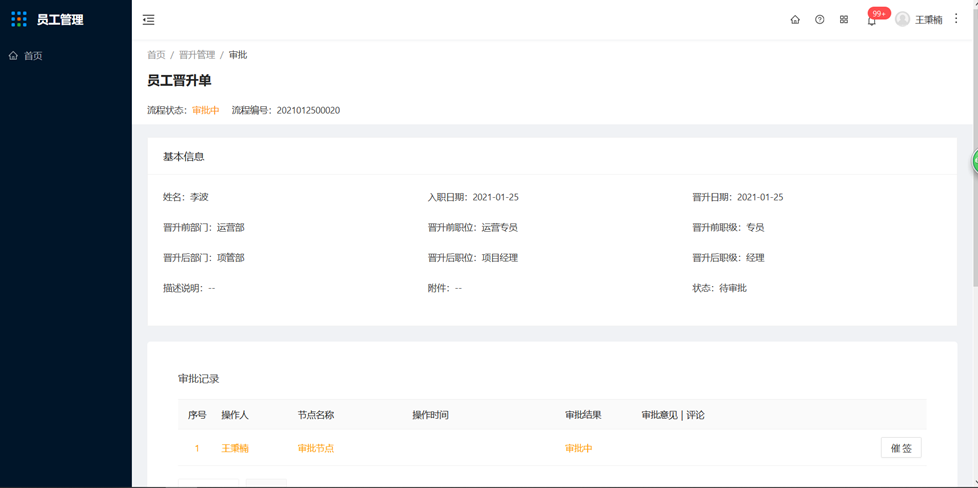Click the 附件 field label
This screenshot has height=488, width=978.
[x=438, y=288]
